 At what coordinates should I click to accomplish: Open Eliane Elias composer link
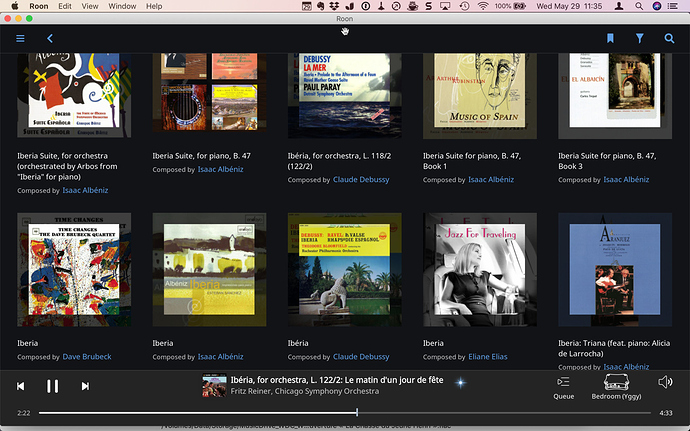point(488,357)
